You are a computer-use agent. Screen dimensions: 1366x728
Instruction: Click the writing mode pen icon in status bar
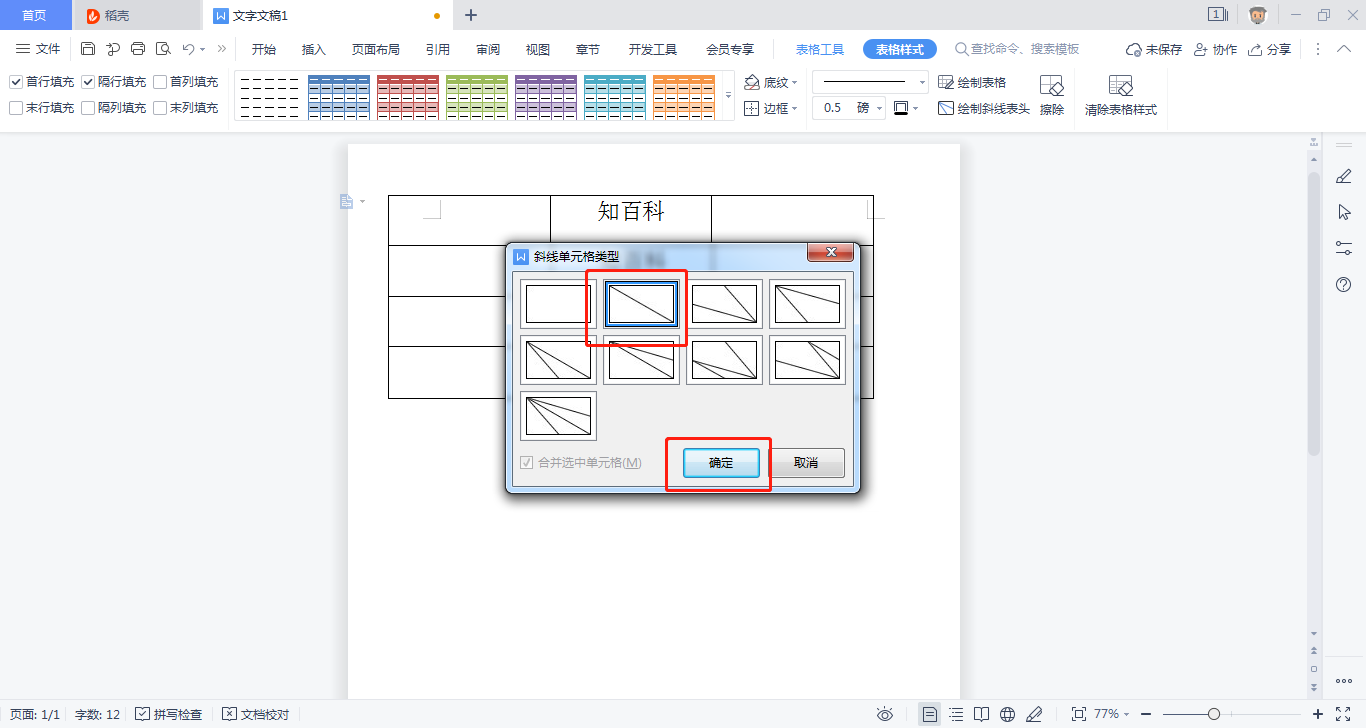pyautogui.click(x=1034, y=714)
